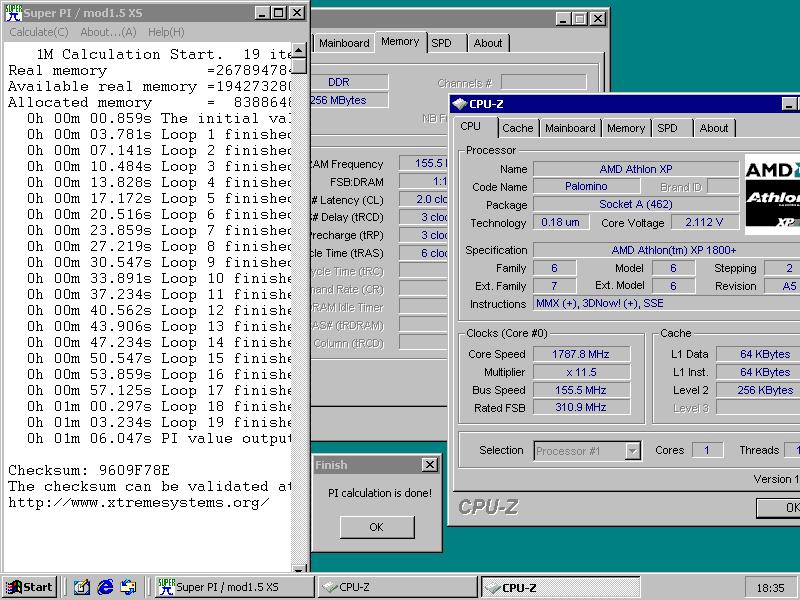Switch to Memory tab in front CPU-Z
The image size is (800, 600).
tap(626, 128)
